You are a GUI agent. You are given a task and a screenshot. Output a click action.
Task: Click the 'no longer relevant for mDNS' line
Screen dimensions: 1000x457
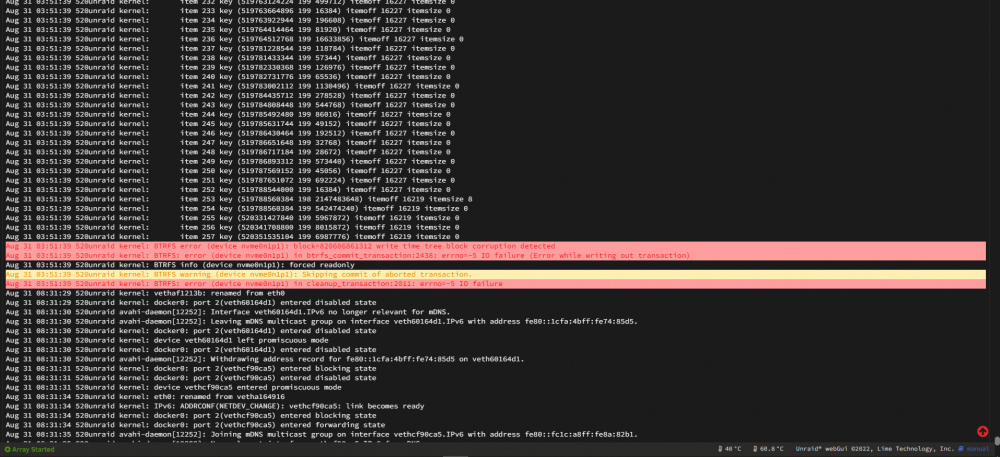point(228,312)
